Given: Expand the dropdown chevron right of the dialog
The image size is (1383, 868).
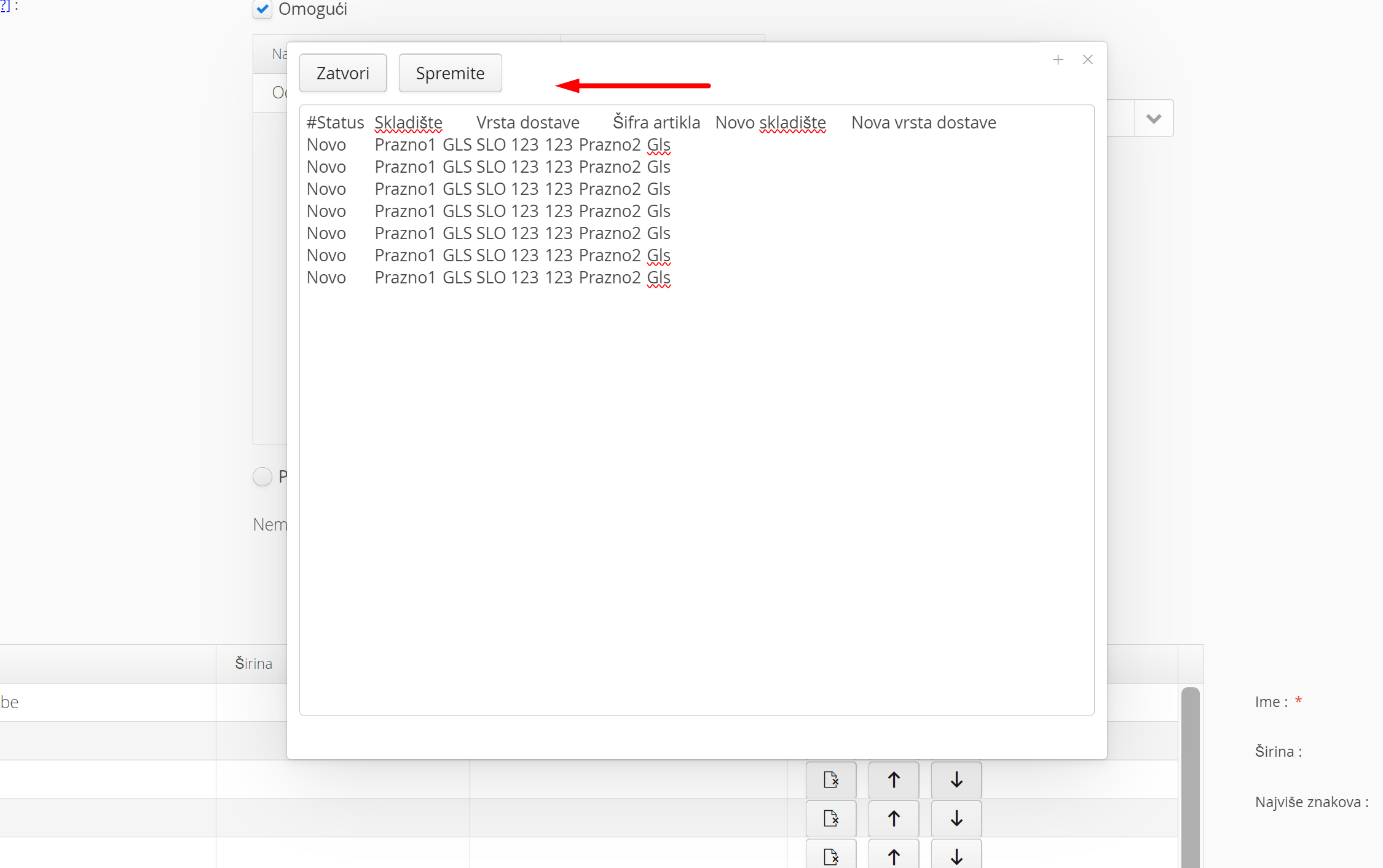Looking at the screenshot, I should (1153, 119).
